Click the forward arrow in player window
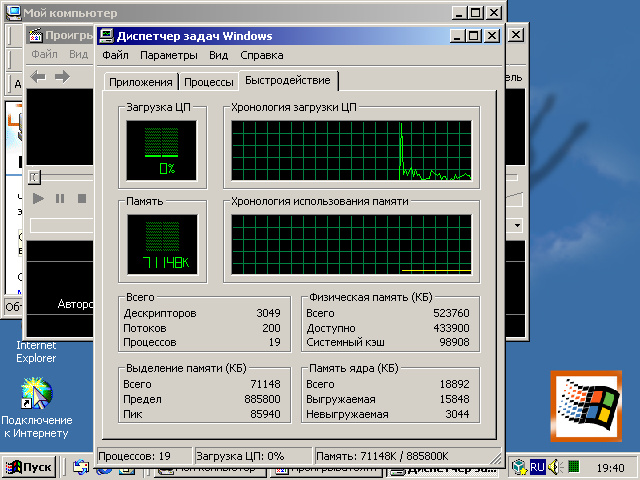640x480 pixels. point(62,77)
